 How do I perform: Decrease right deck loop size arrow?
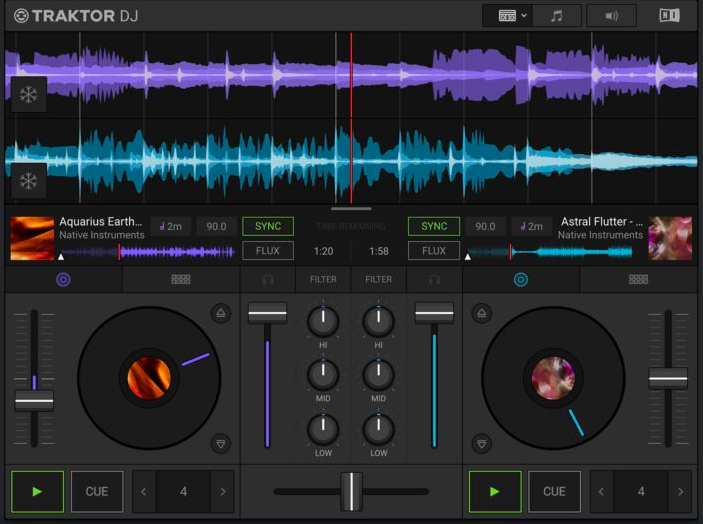(601, 492)
